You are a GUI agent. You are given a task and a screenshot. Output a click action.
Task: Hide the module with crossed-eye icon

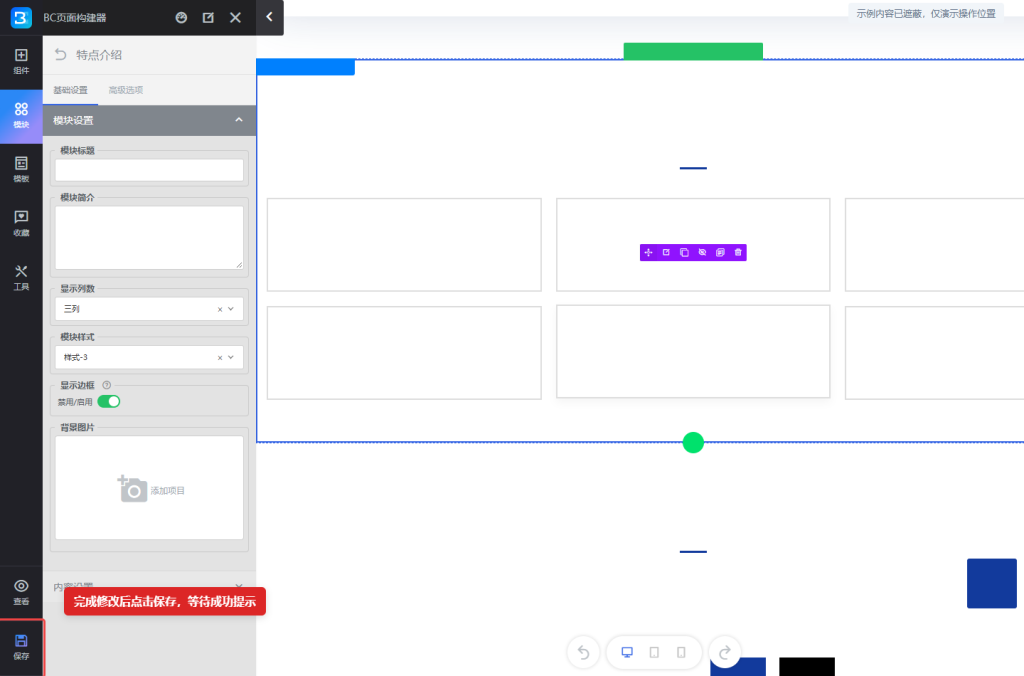pos(702,253)
